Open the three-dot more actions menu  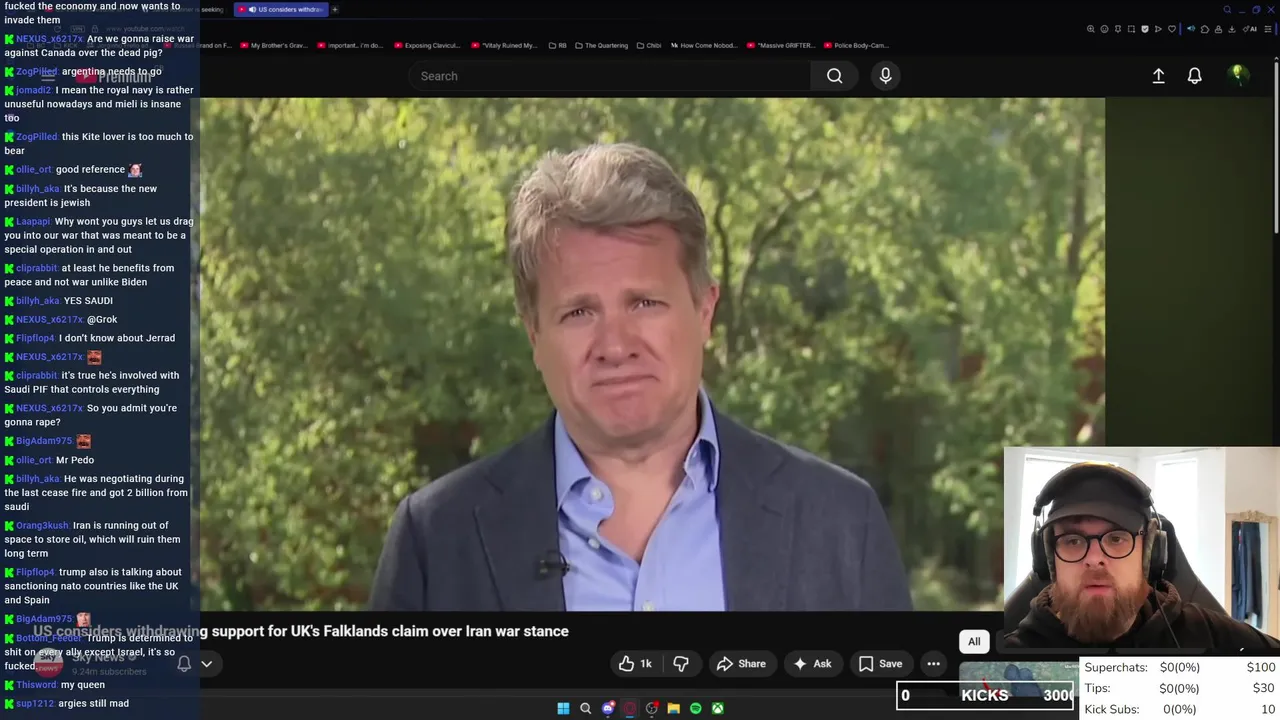point(933,664)
